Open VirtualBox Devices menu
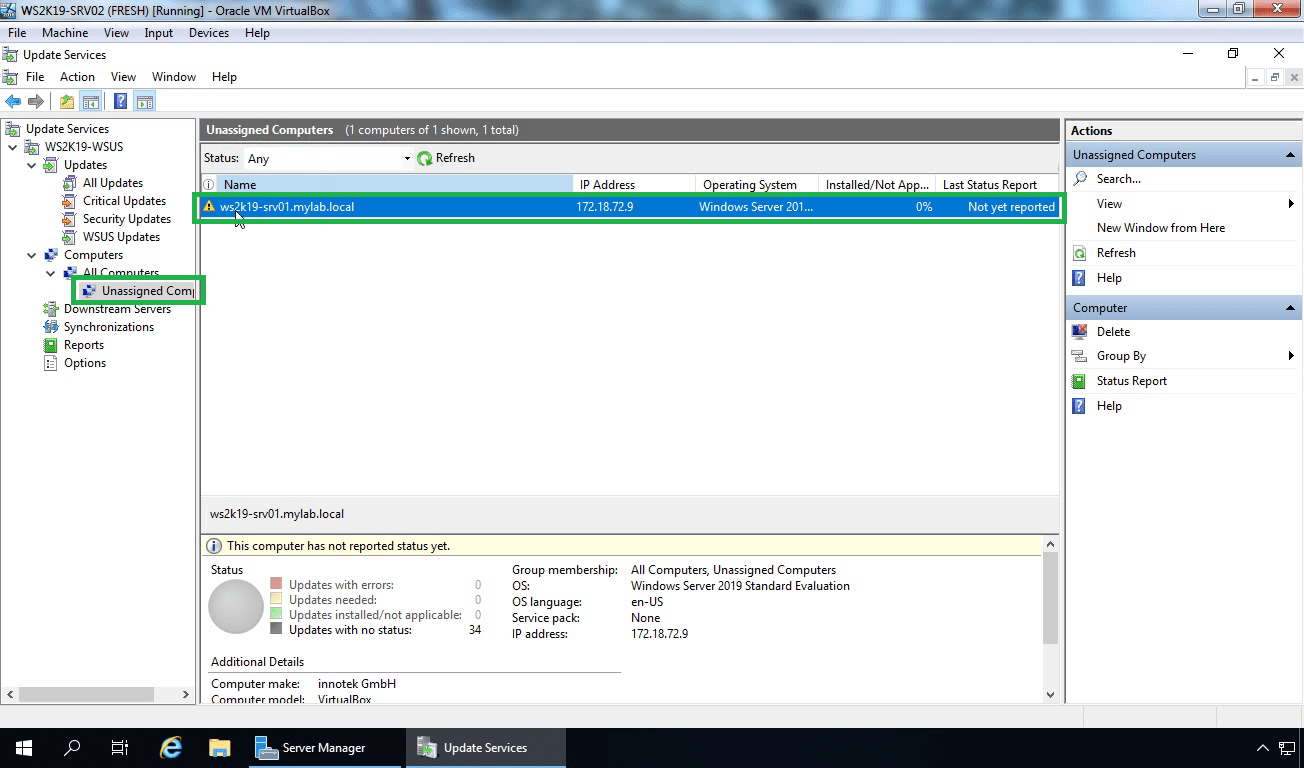This screenshot has height=768, width=1304. click(x=209, y=33)
